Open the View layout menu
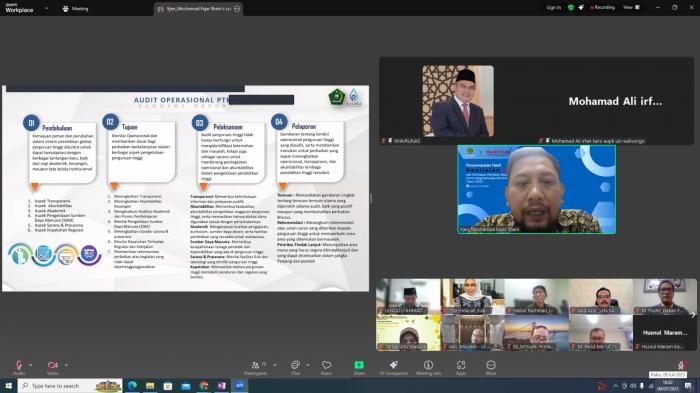 631,8
